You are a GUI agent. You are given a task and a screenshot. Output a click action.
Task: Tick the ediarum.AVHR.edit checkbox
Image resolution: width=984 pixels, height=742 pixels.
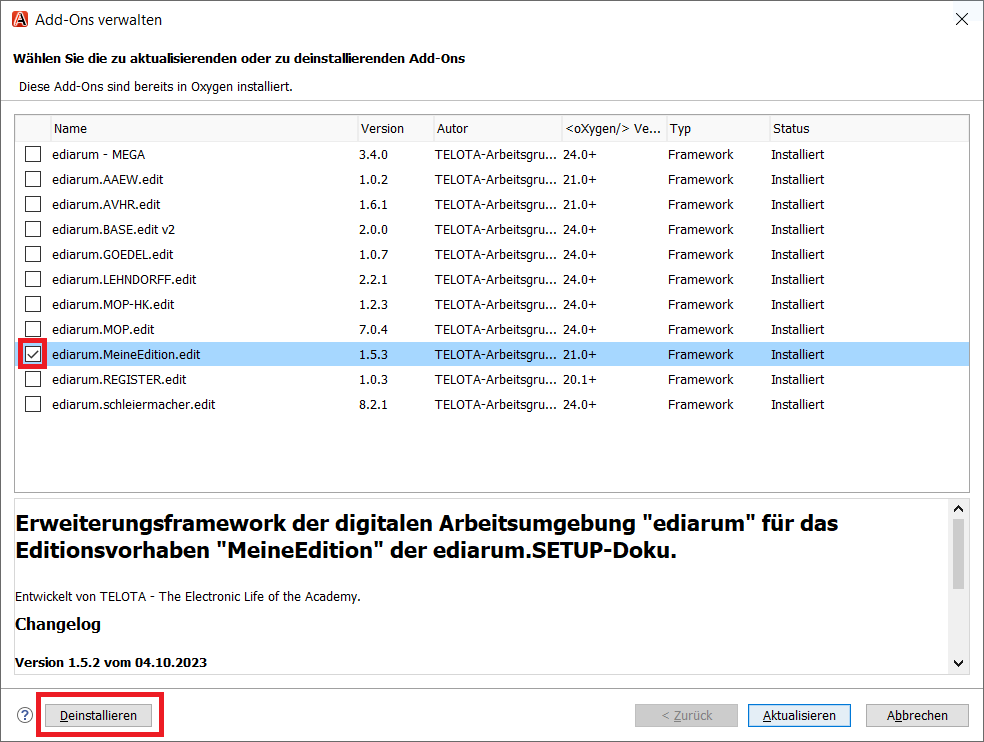[33, 205]
